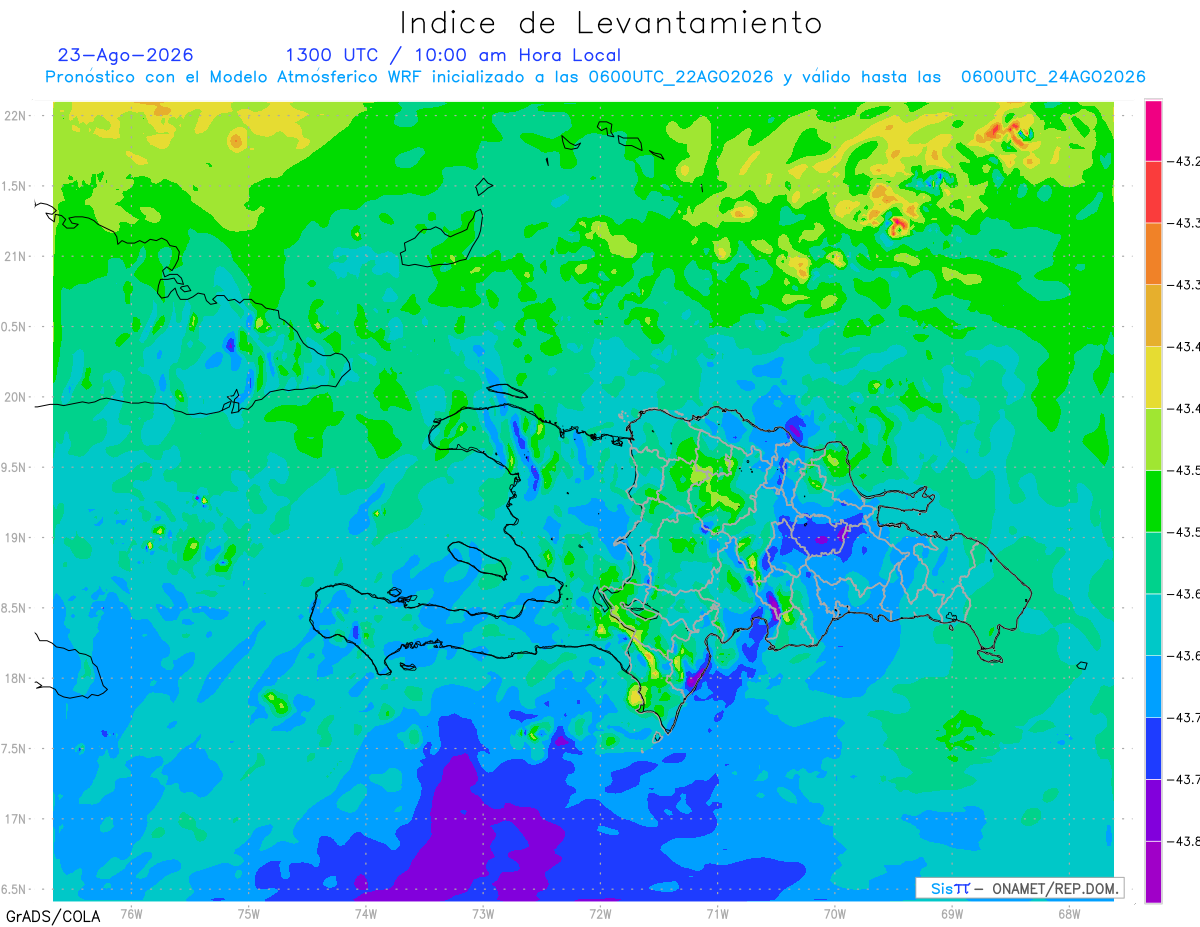Click the time text 1300 UTC / 10:00 am Hora Local
The image size is (1200, 927).
453,56
